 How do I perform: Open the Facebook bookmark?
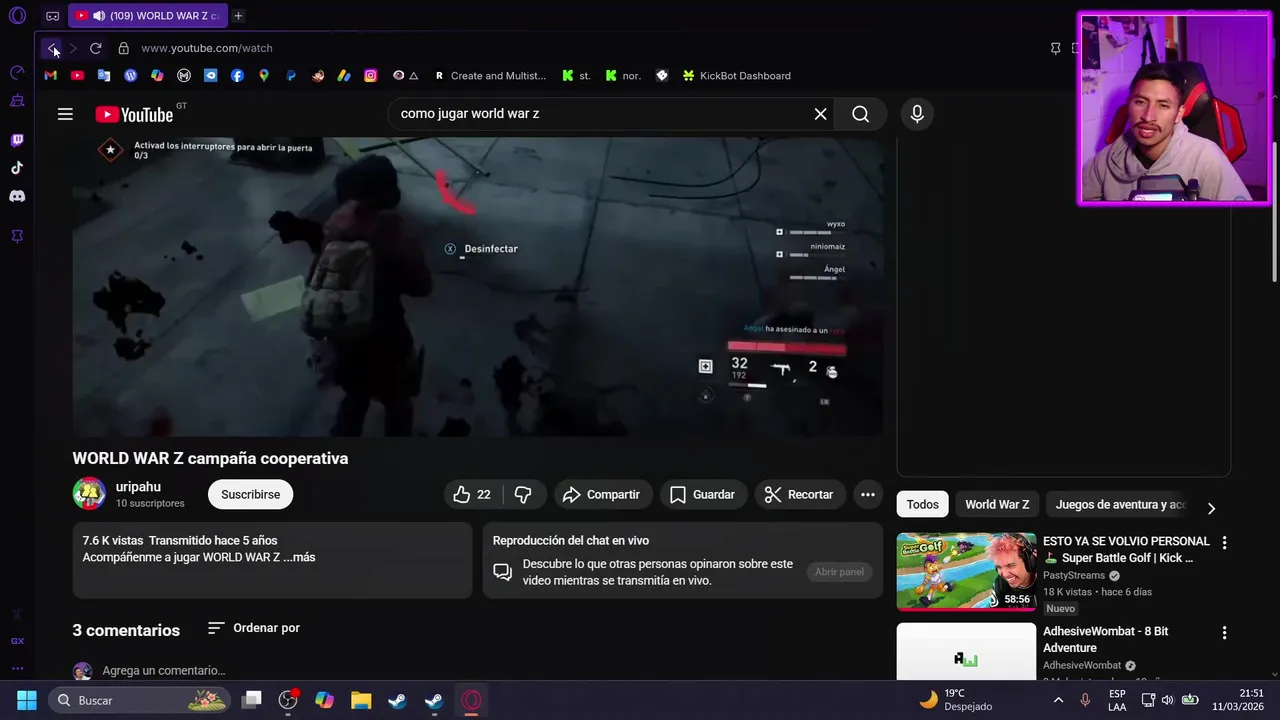point(237,76)
